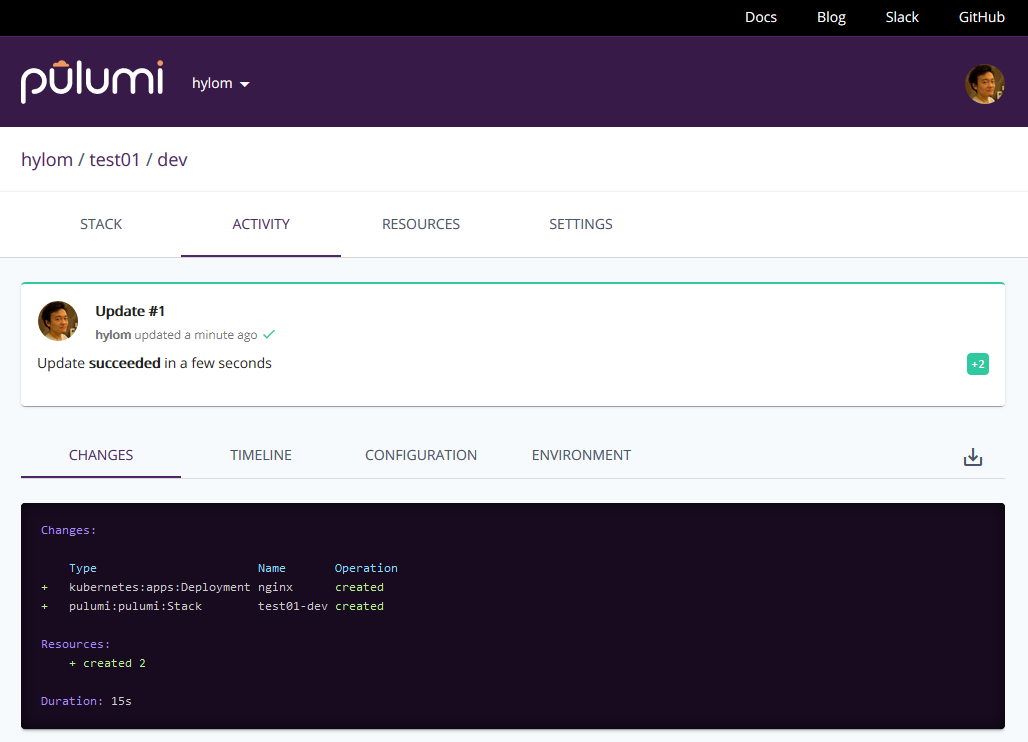1028x742 pixels.
Task: Click 'Update succeeded in a few seconds' text
Action: 154,363
